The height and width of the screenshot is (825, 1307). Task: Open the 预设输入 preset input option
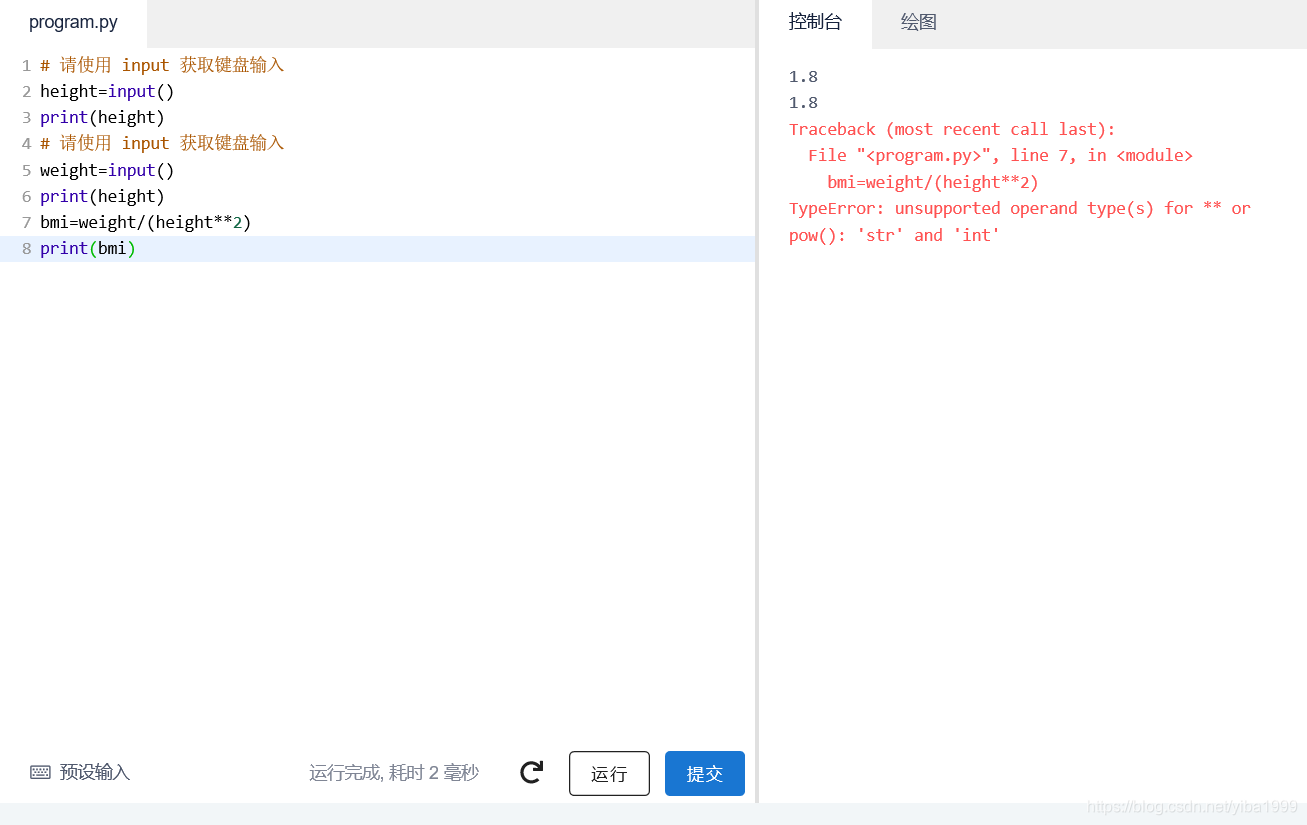[x=80, y=772]
